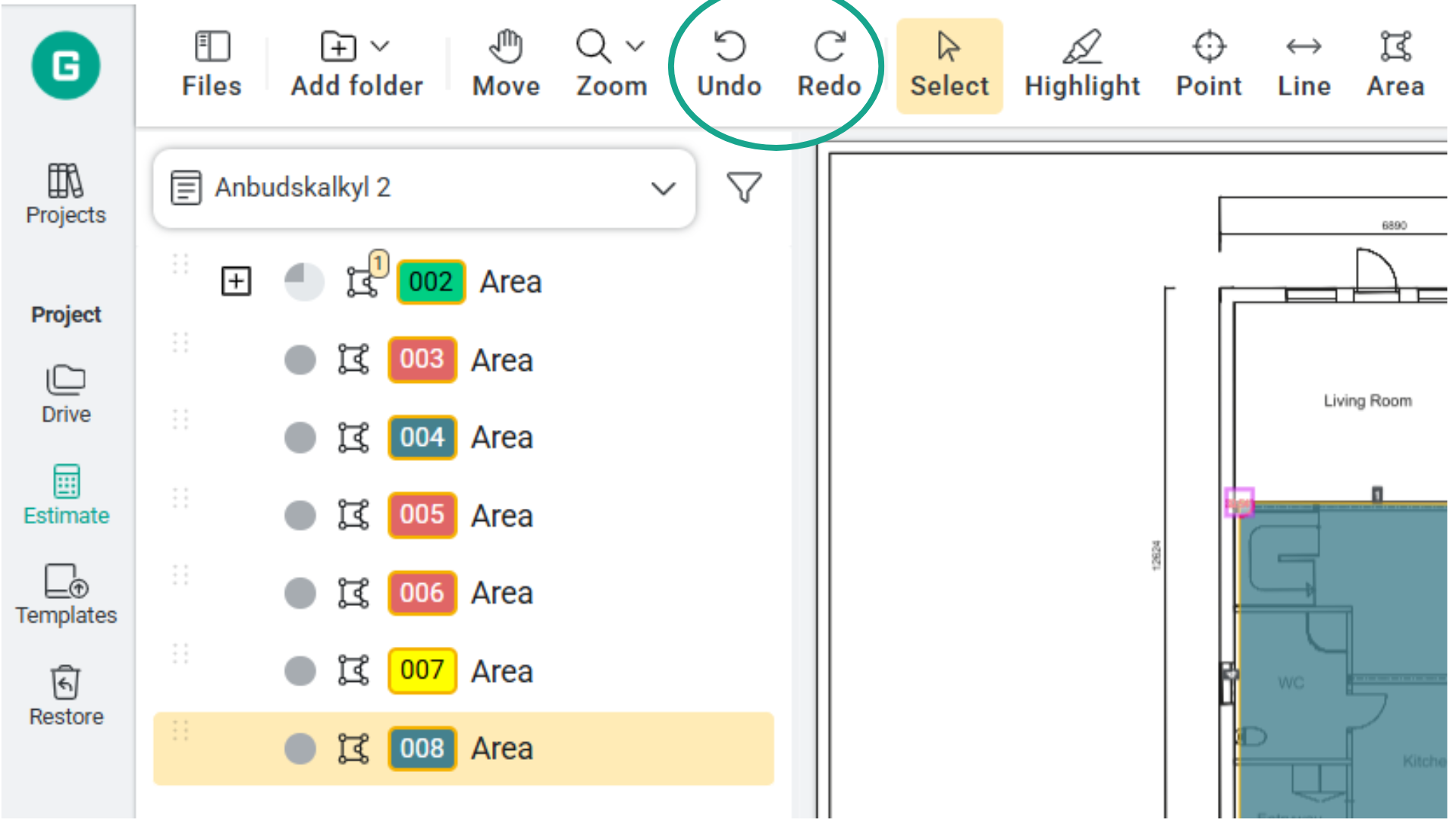Screen dimensions: 1456x819
Task: Select the Area measurement tool in toolbar
Action: pos(1395,65)
